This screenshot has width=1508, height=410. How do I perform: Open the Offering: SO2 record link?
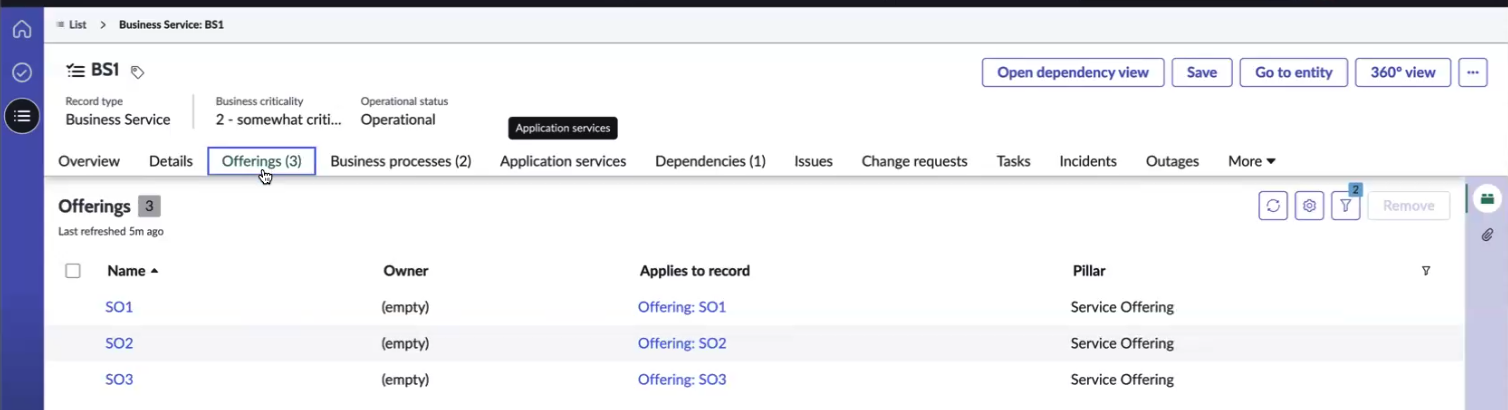(682, 343)
